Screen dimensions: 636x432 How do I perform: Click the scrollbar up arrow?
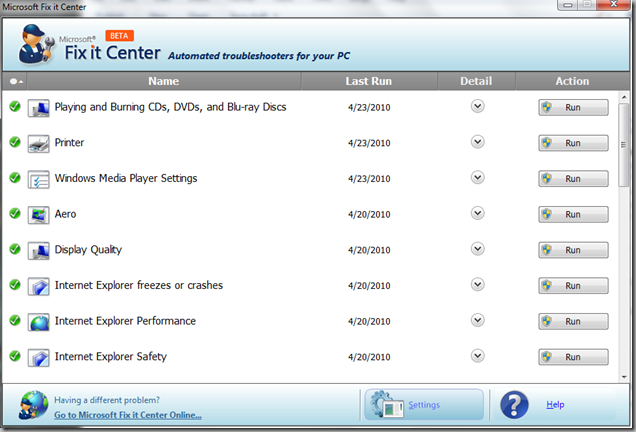click(624, 97)
